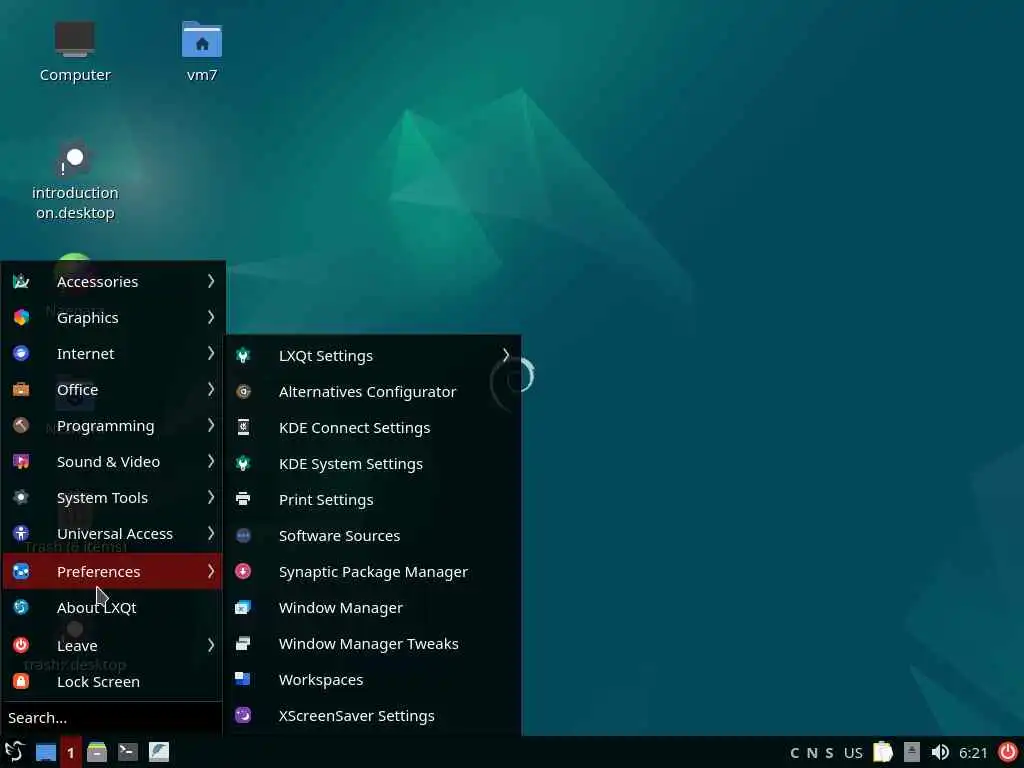
Task: Click the Accessories category icon
Action: pyautogui.click(x=21, y=281)
